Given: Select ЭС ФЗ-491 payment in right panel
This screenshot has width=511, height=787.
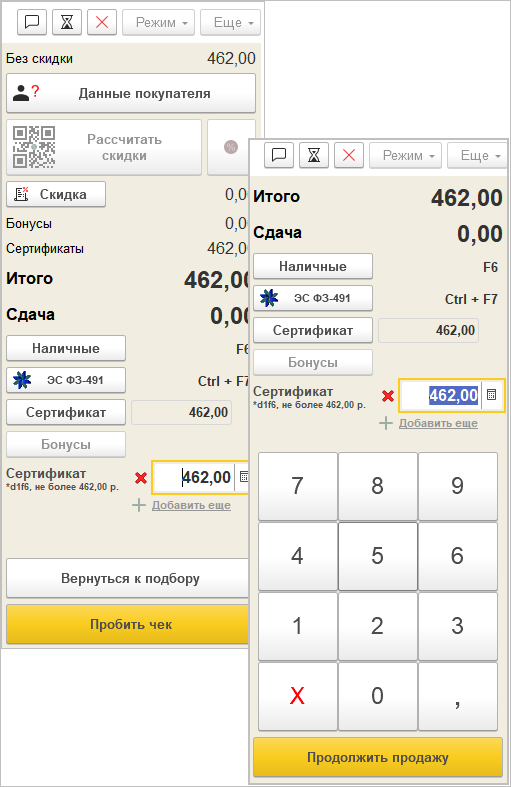Looking at the screenshot, I should tap(313, 298).
